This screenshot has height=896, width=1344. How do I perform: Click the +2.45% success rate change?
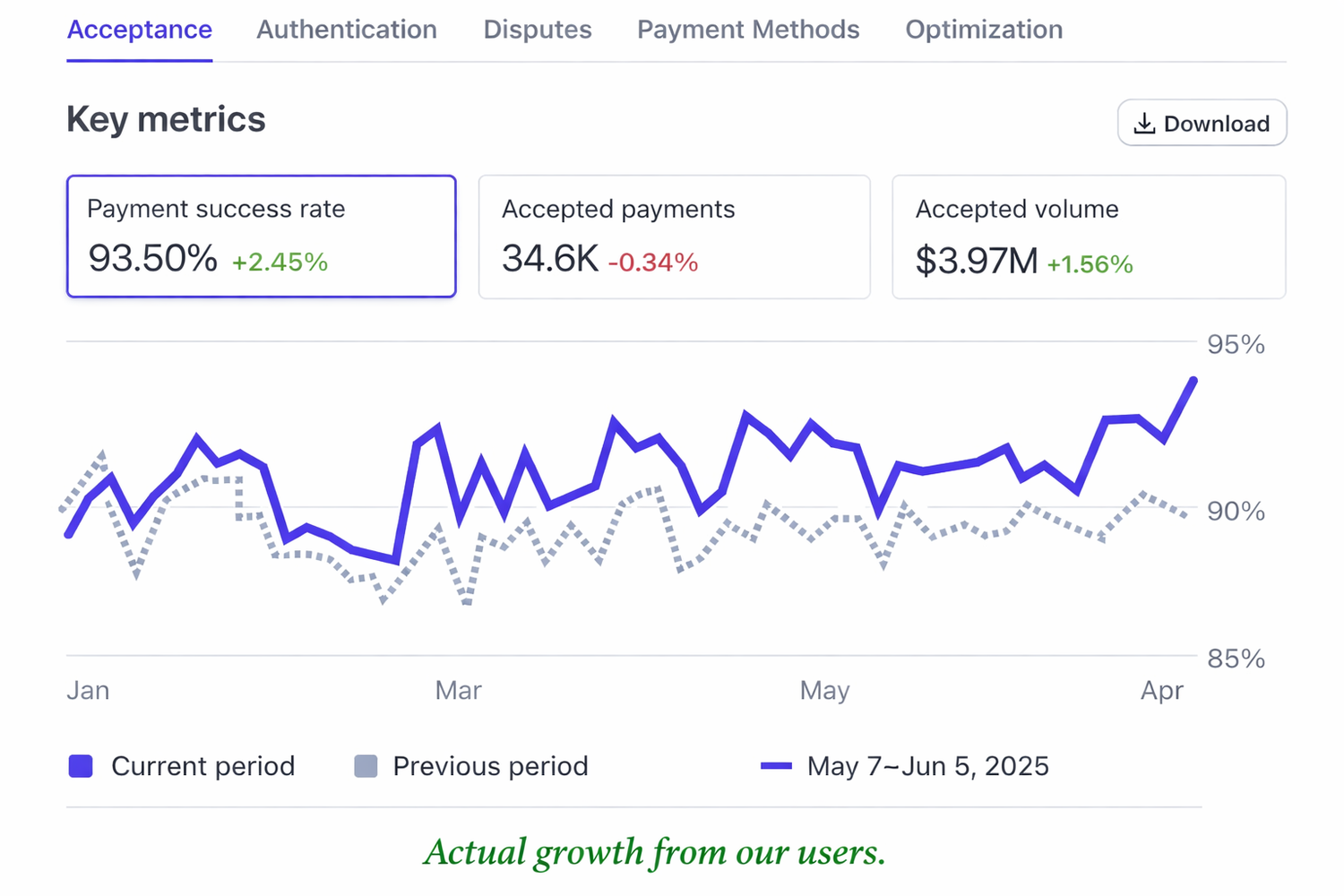280,262
